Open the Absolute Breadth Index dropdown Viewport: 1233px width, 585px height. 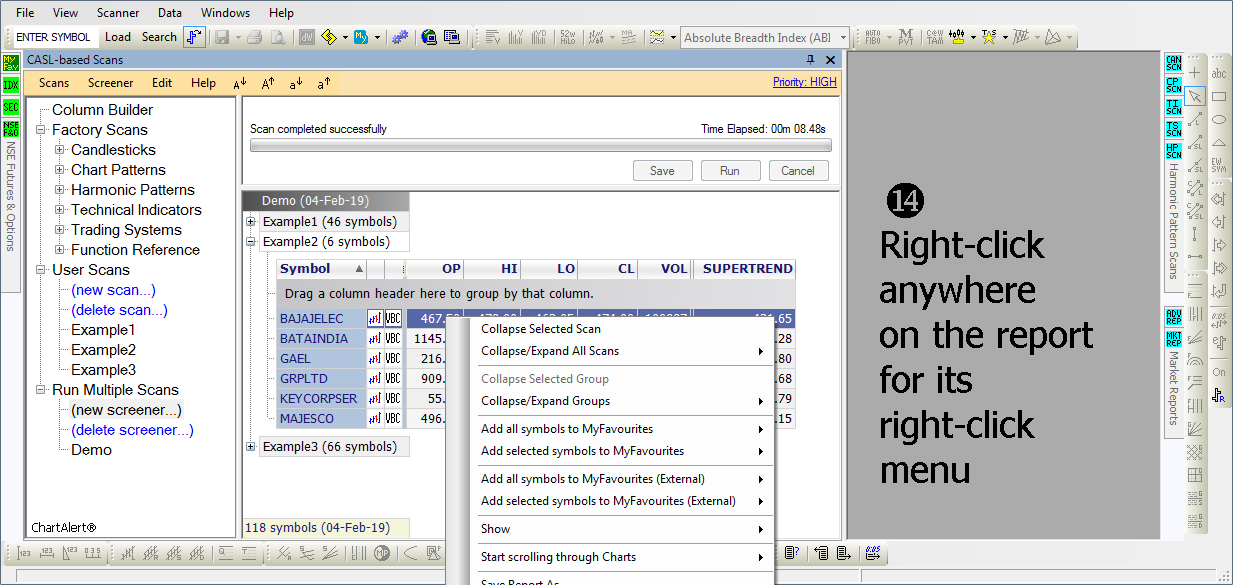click(844, 38)
